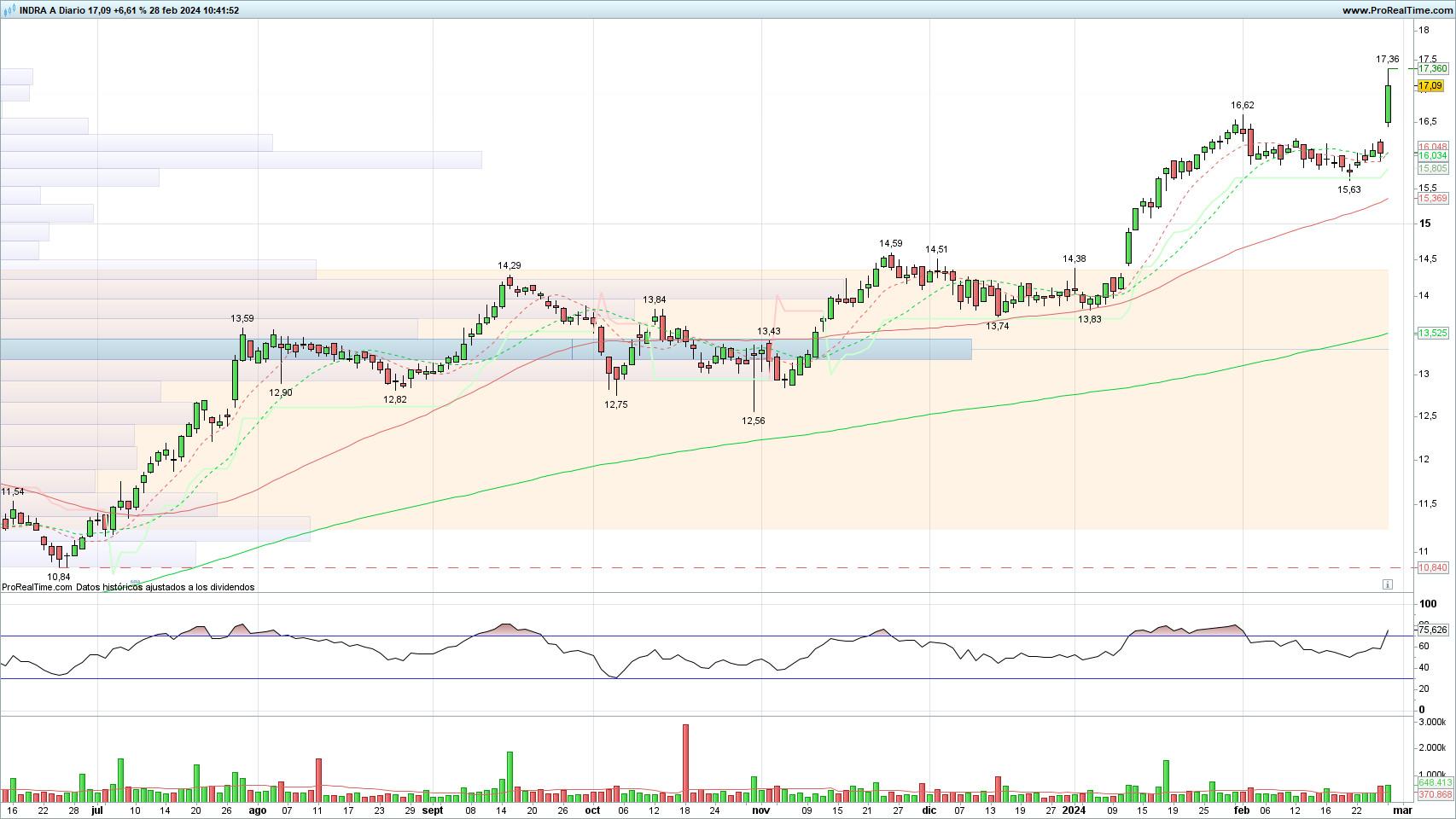Click the candlestick chart icon beside INDRA title
Viewport: 1456px width, 819px height.
9,10
